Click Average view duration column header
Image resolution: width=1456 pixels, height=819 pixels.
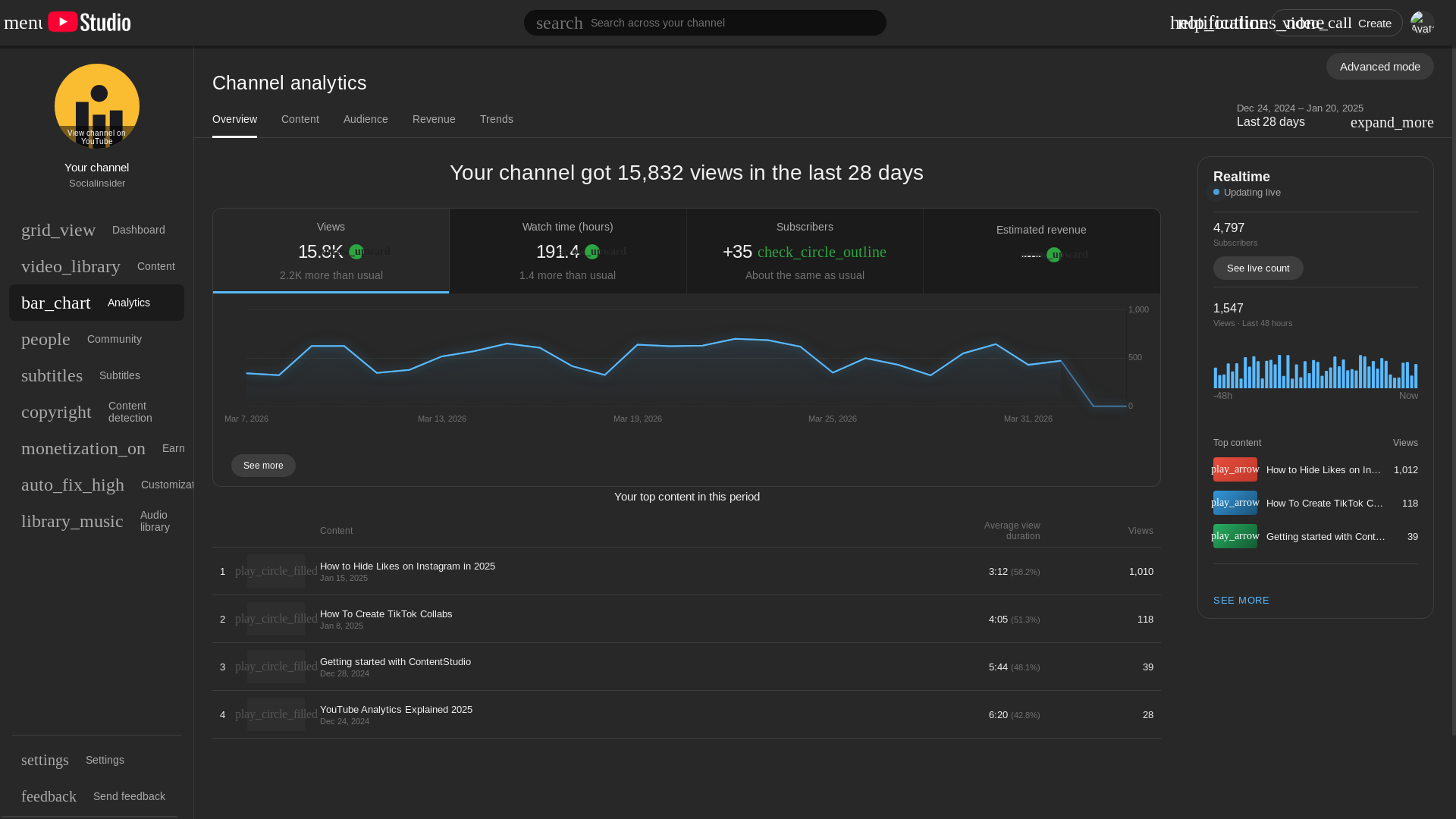1012,531
